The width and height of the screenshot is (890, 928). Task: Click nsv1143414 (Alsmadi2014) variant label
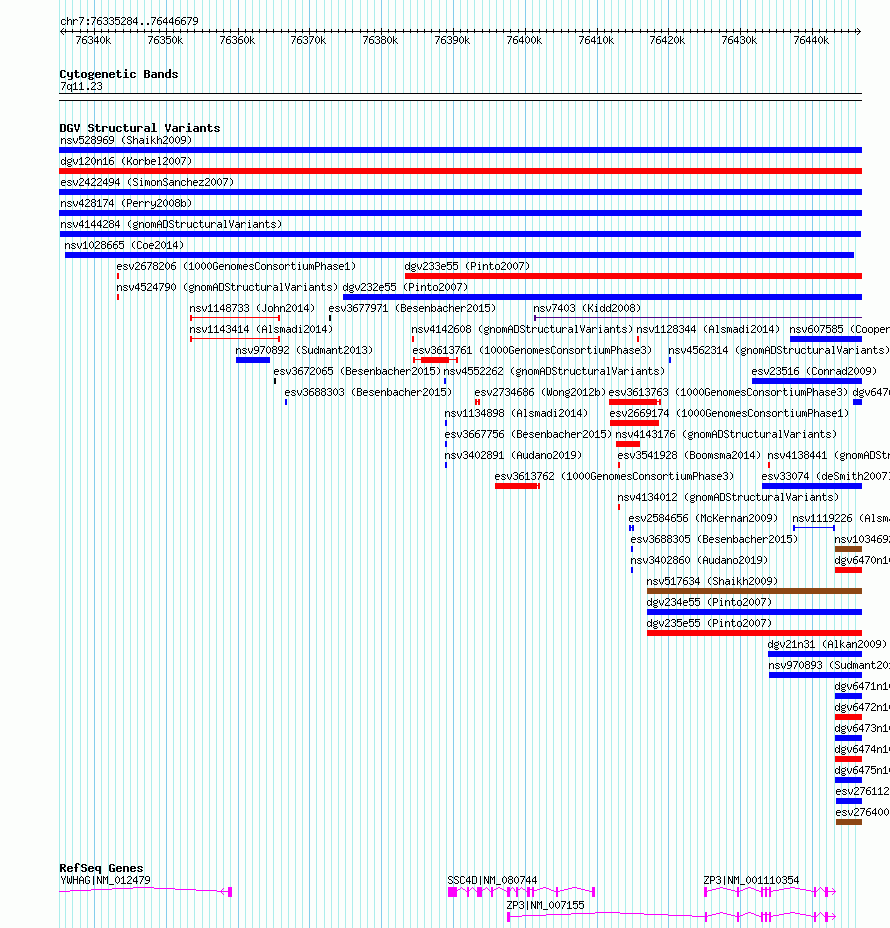coord(261,329)
